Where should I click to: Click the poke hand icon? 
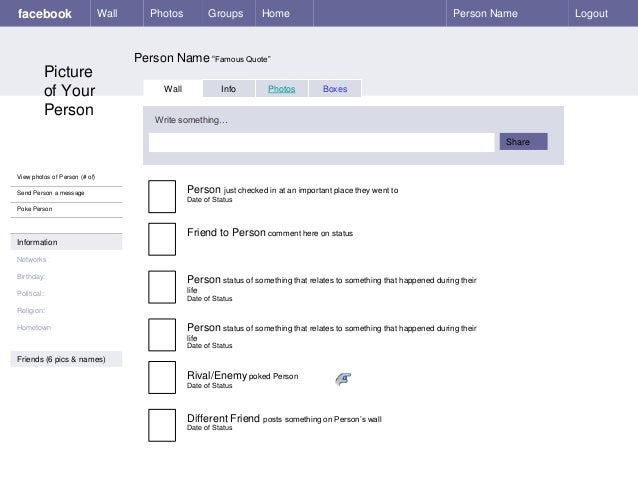click(343, 379)
